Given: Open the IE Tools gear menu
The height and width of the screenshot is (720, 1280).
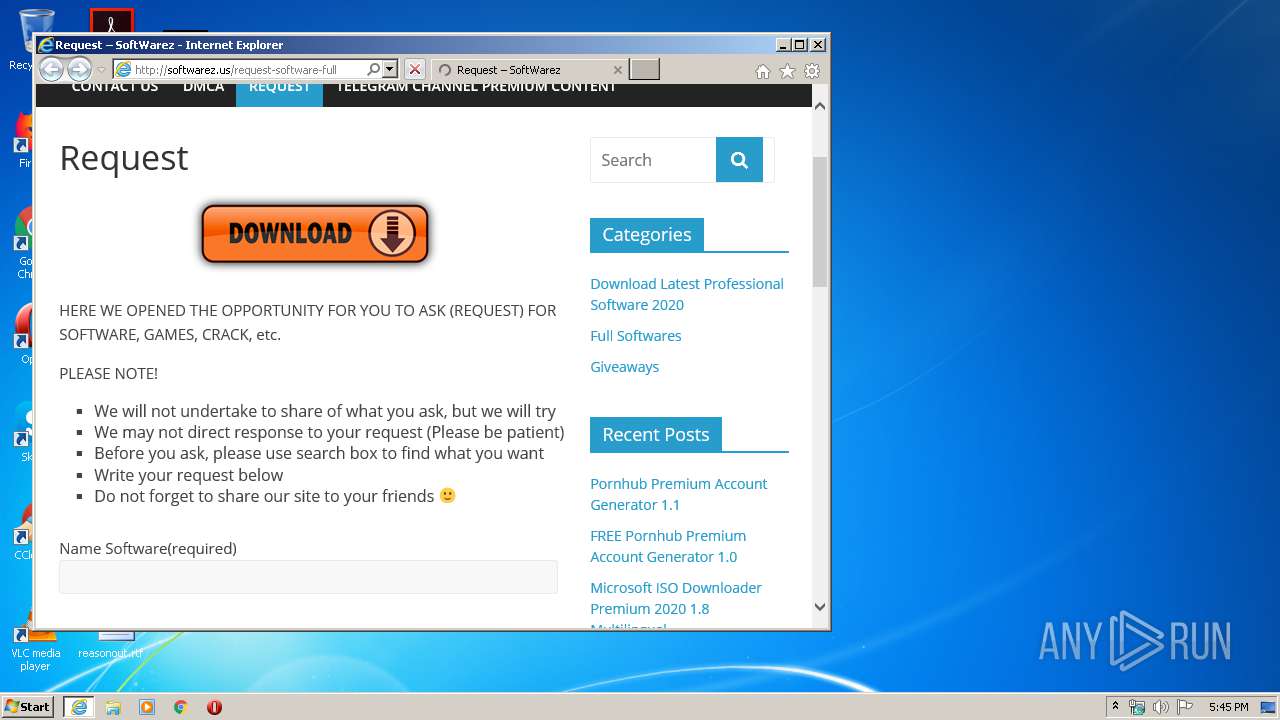Looking at the screenshot, I should [812, 71].
